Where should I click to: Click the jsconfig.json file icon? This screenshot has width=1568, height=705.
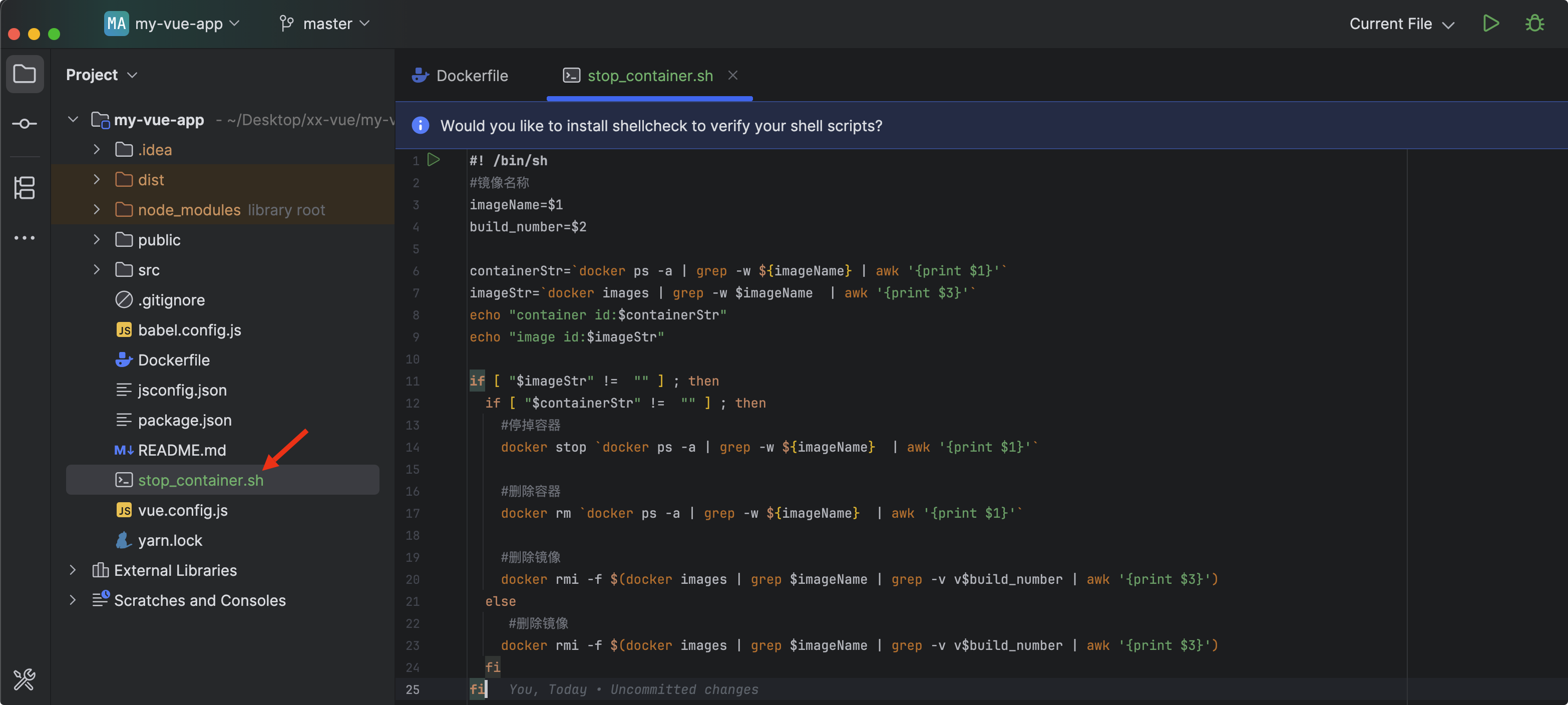click(x=124, y=390)
